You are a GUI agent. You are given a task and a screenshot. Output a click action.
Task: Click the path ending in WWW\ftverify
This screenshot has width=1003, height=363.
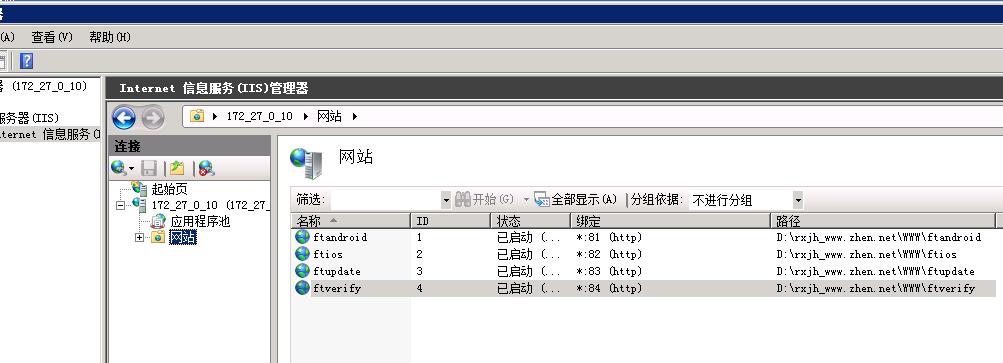[876, 288]
